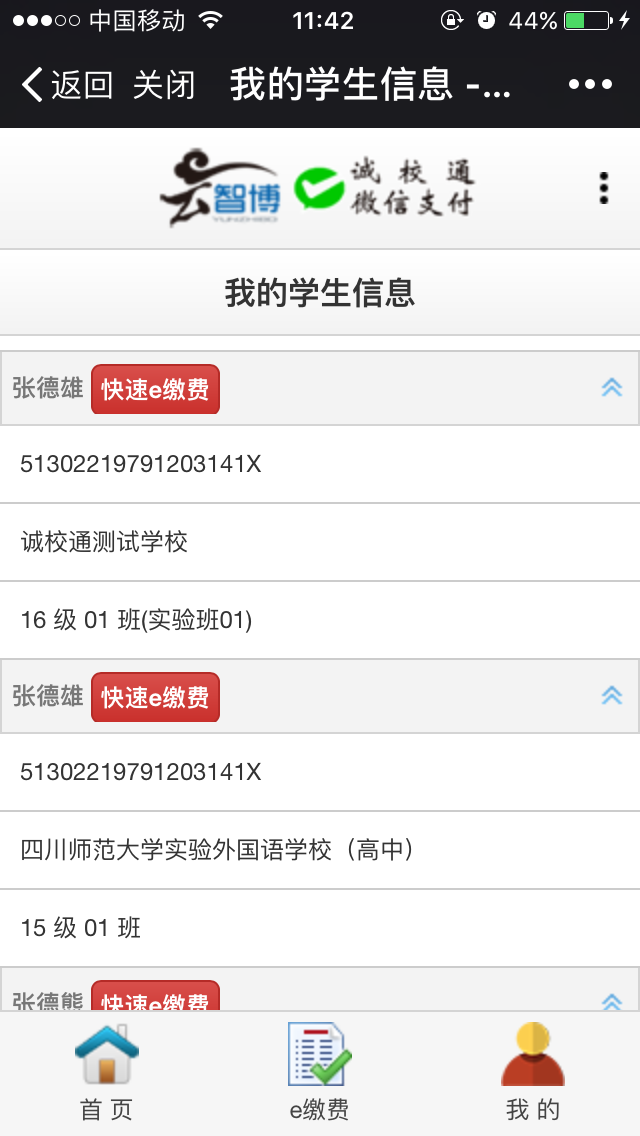Select the 诚校通测试学校 school row
This screenshot has width=640, height=1136.
pyautogui.click(x=320, y=542)
